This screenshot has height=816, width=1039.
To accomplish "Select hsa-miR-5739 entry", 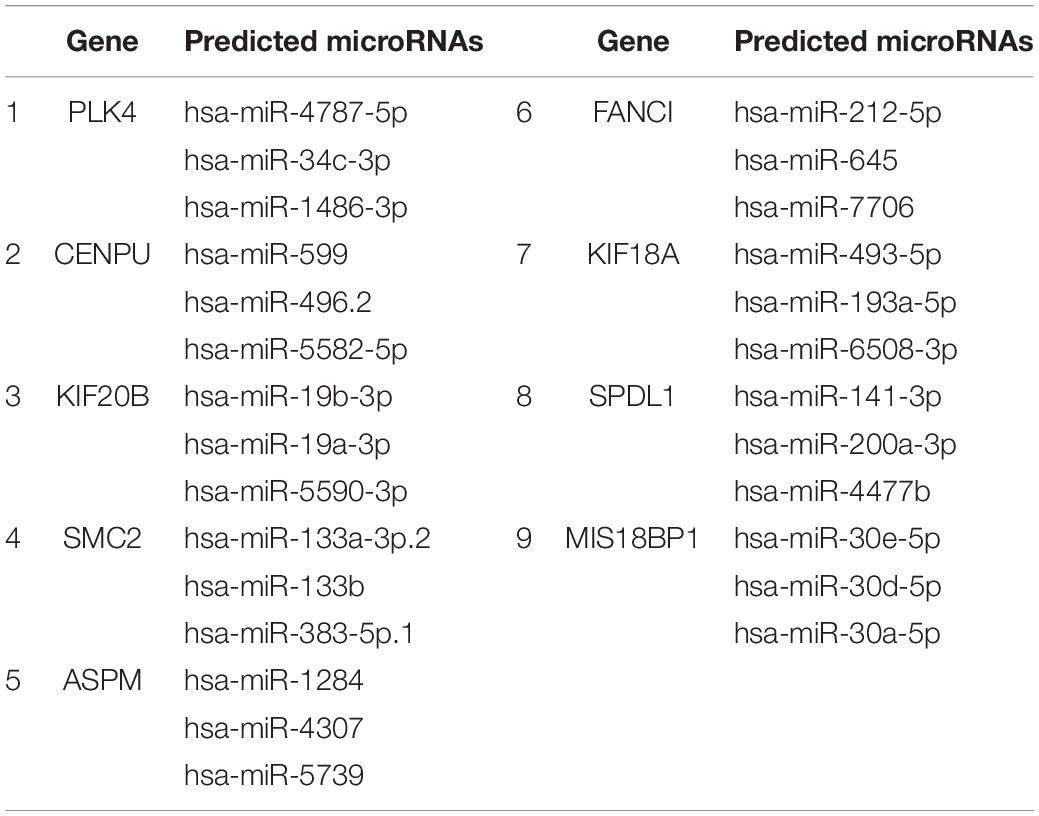I will tap(274, 775).
